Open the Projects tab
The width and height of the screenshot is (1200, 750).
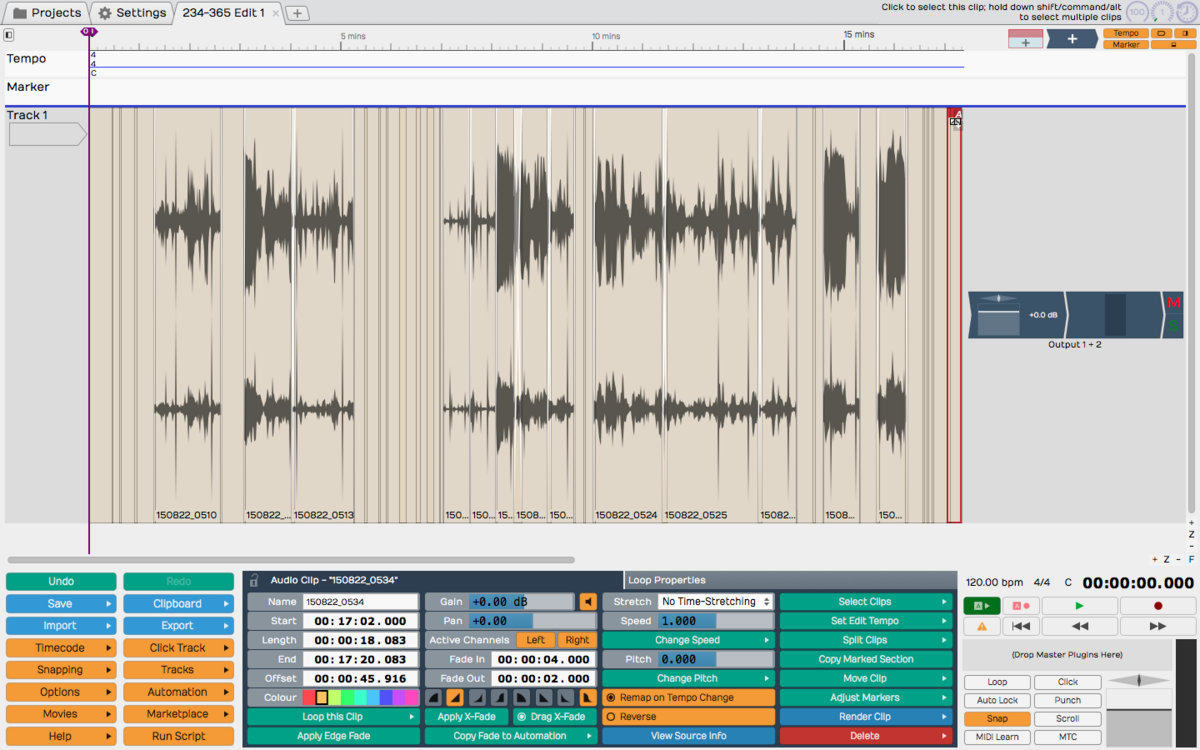click(46, 13)
